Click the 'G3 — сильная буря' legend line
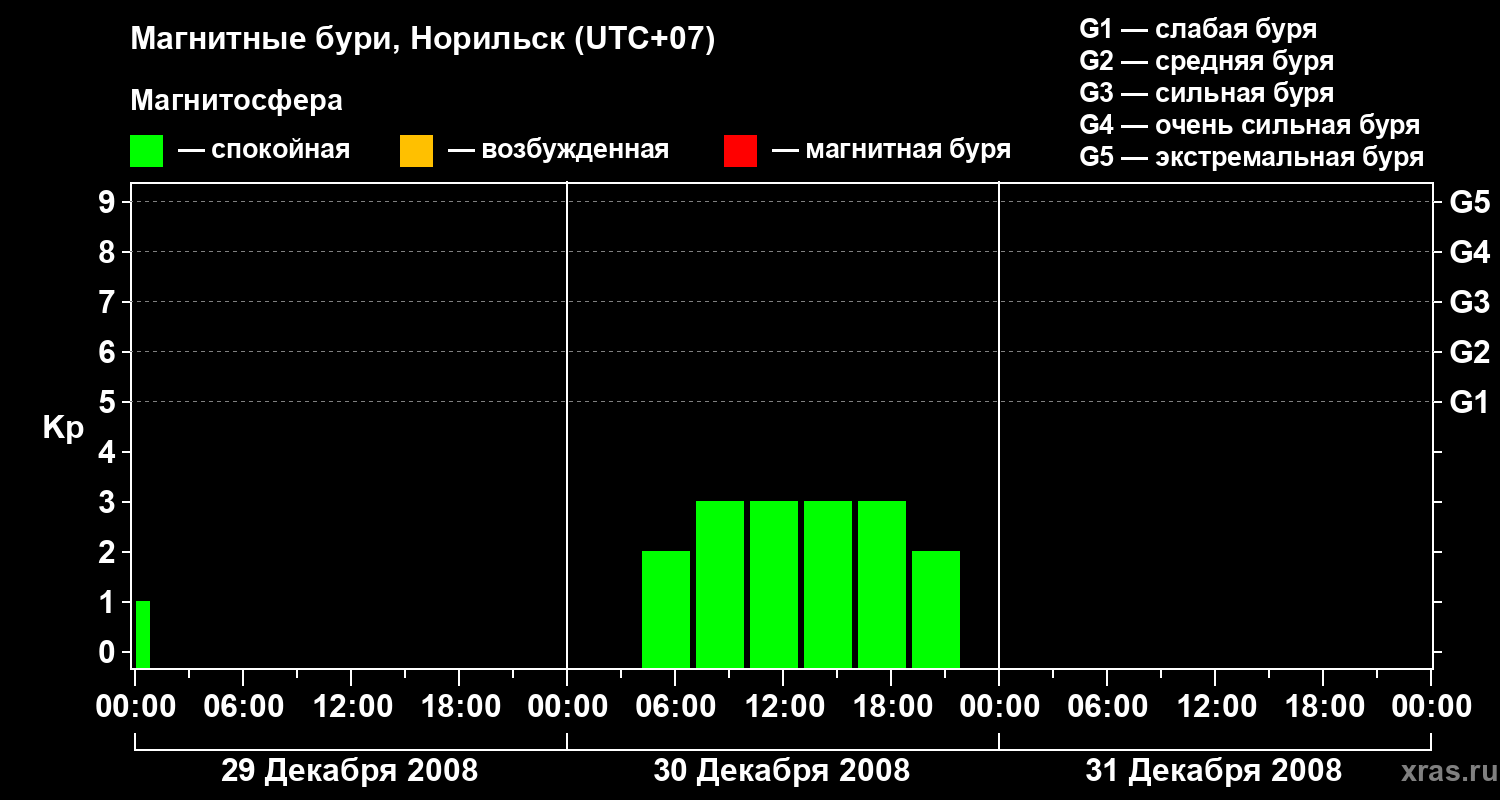The image size is (1500, 800). (x=1206, y=93)
